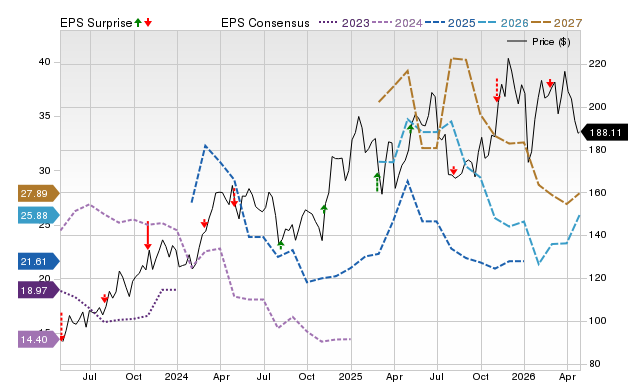
Task: Select the 2025 dashed blue legend entry
Action: (450, 23)
